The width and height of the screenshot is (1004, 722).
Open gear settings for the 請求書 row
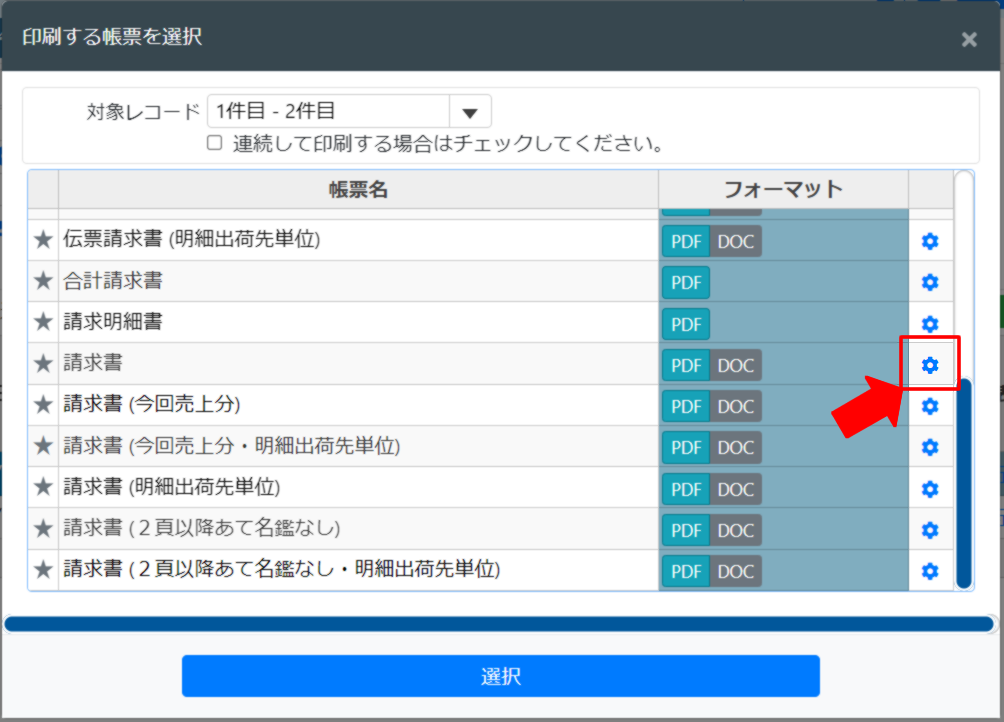click(930, 364)
